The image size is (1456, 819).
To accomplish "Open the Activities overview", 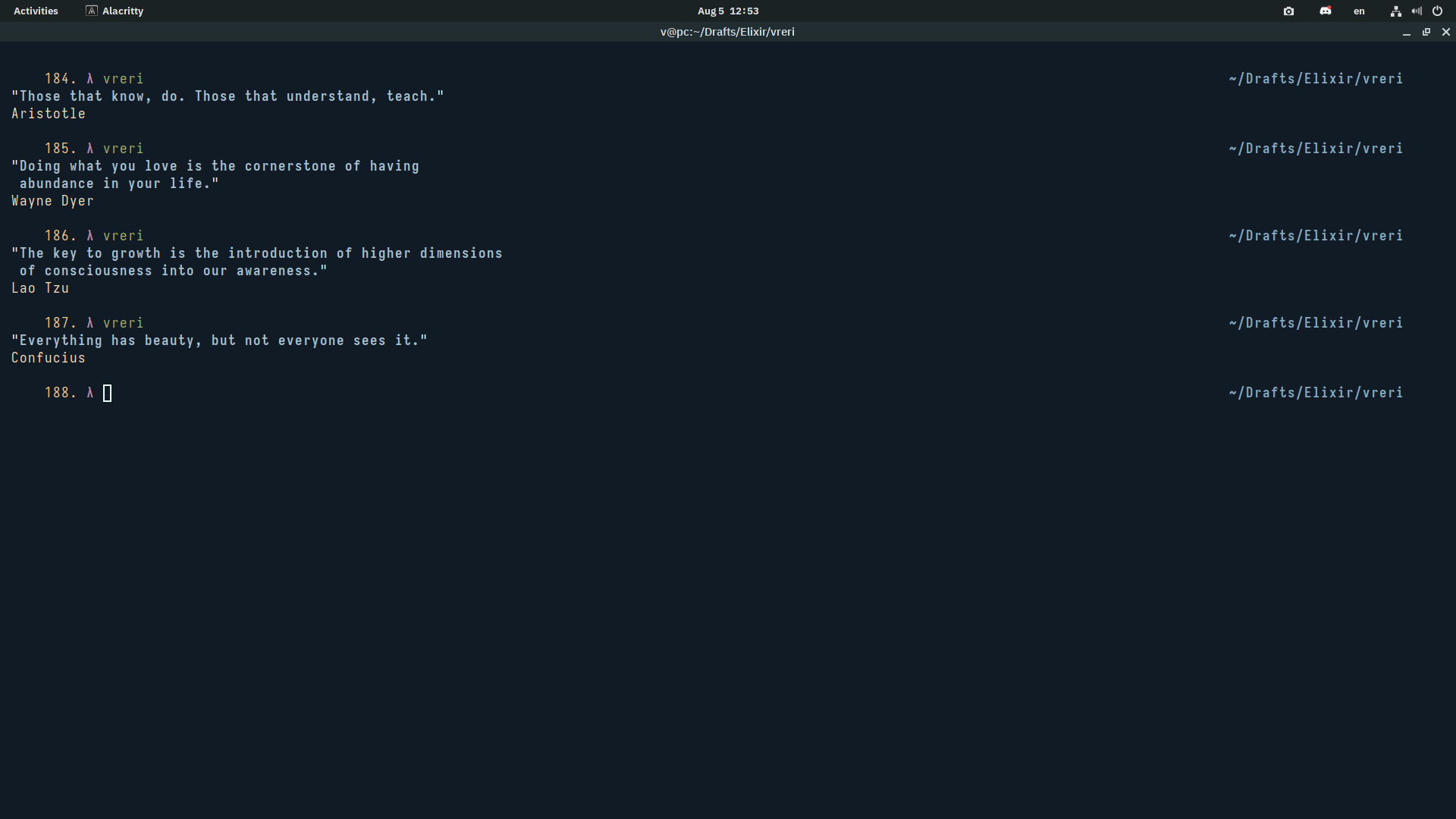I will point(36,11).
